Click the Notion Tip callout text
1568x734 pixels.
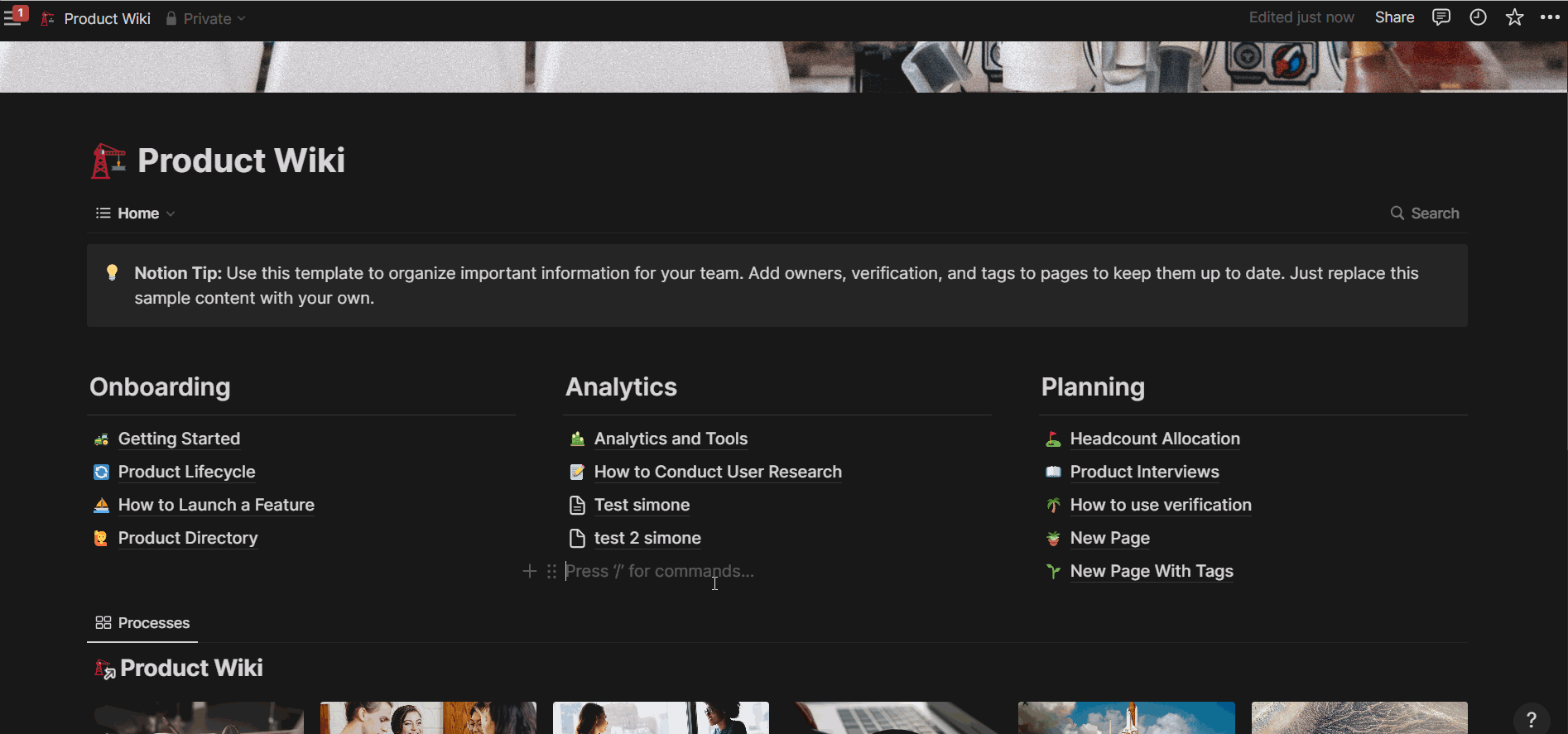tap(777, 285)
